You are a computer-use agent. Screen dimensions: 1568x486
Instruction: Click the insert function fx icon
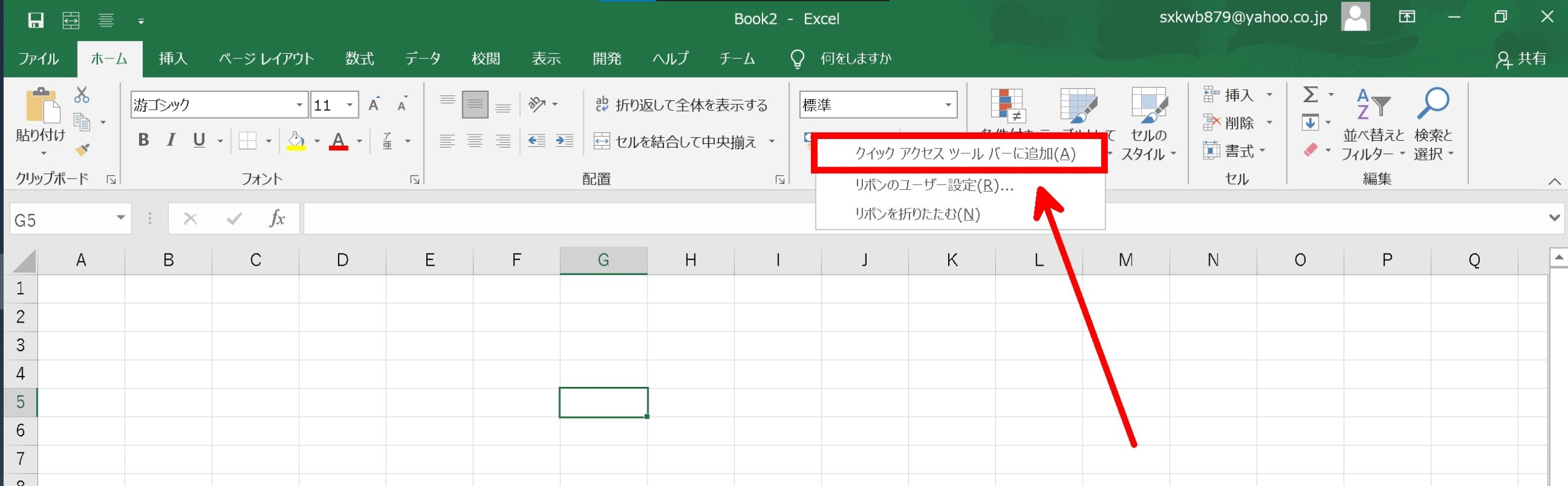[277, 218]
